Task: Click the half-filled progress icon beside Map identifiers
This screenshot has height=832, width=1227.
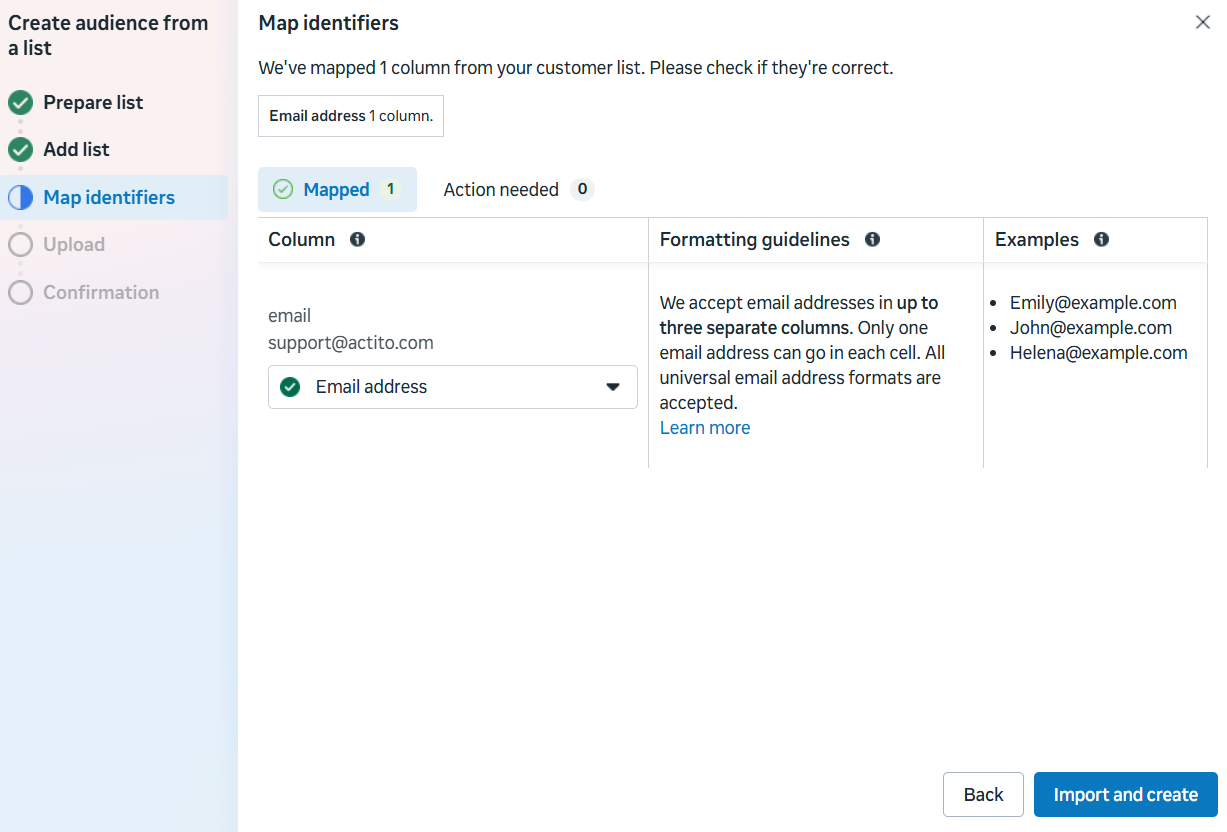Action: click(x=22, y=197)
